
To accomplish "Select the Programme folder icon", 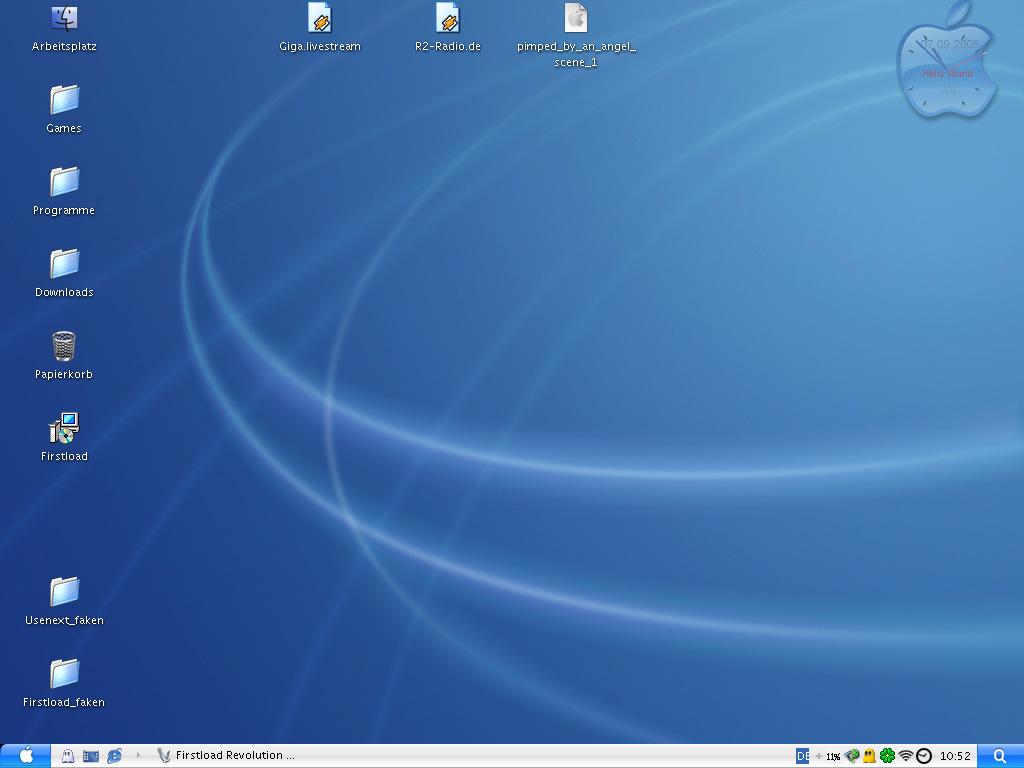I will (64, 191).
